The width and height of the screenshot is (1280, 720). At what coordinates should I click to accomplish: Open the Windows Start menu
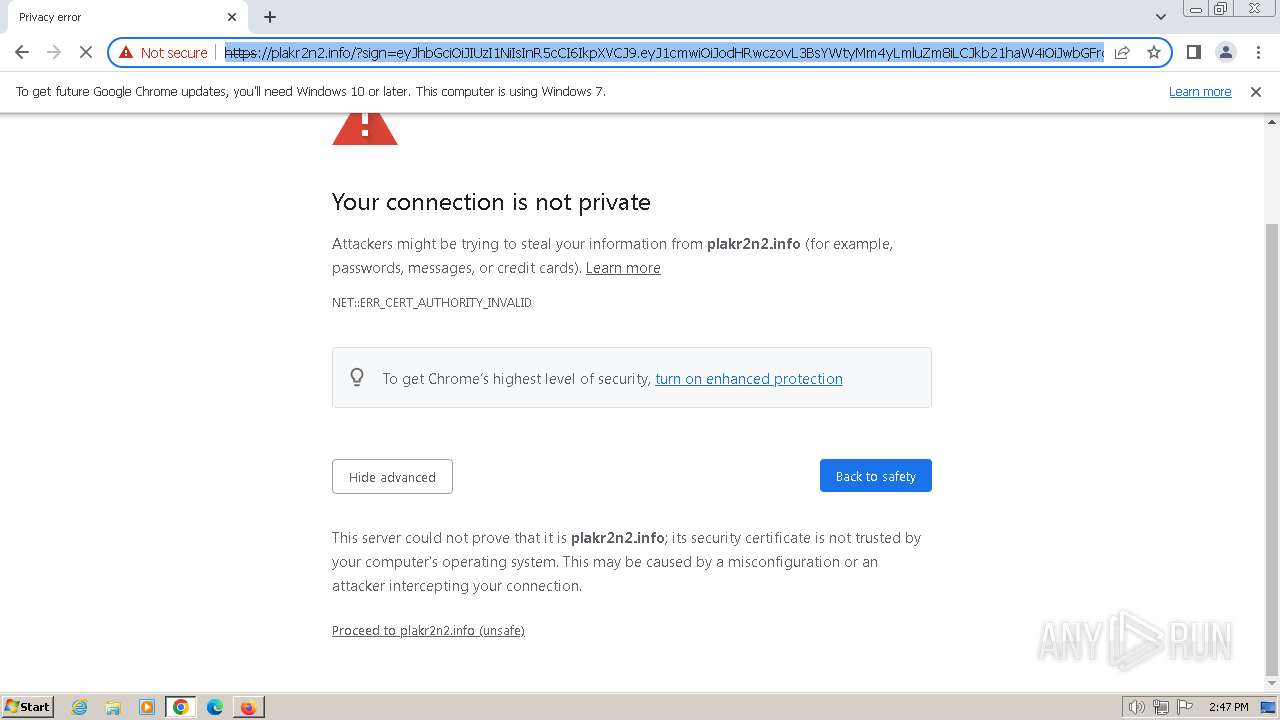pyautogui.click(x=28, y=707)
